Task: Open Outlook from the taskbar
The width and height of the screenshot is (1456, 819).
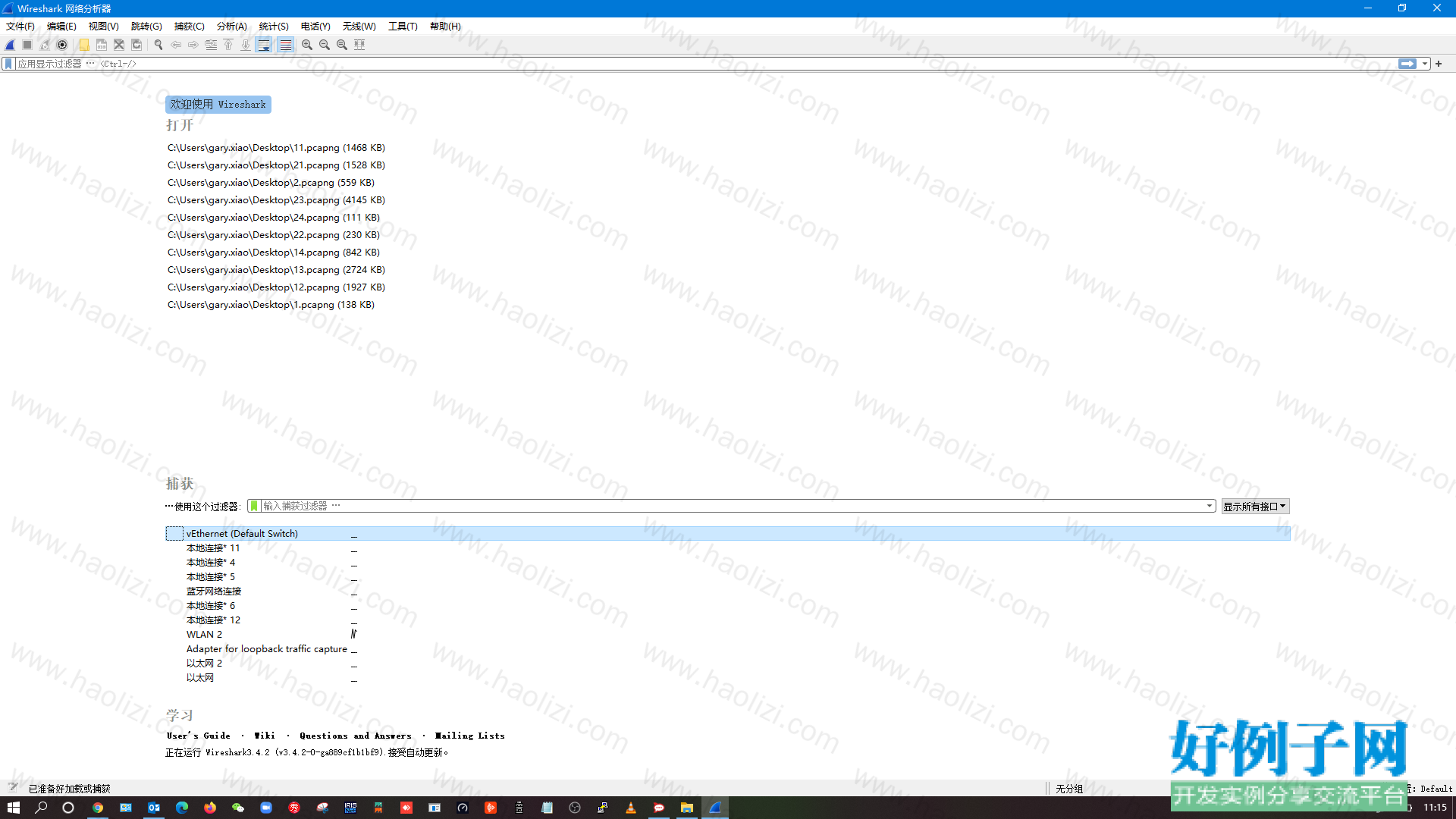Action: (154, 808)
